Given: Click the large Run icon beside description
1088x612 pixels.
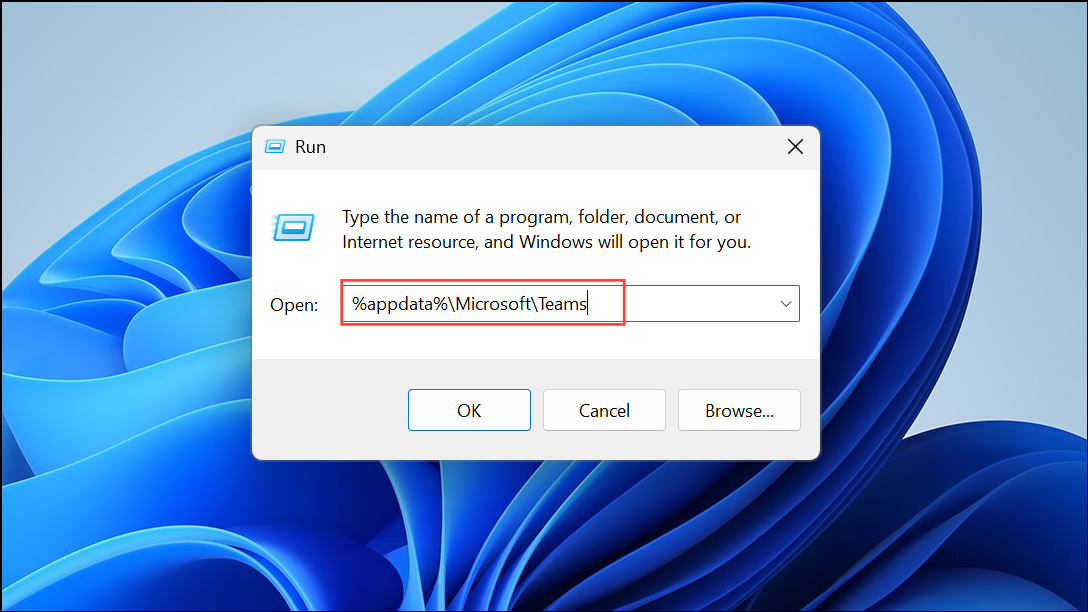Looking at the screenshot, I should 294,228.
